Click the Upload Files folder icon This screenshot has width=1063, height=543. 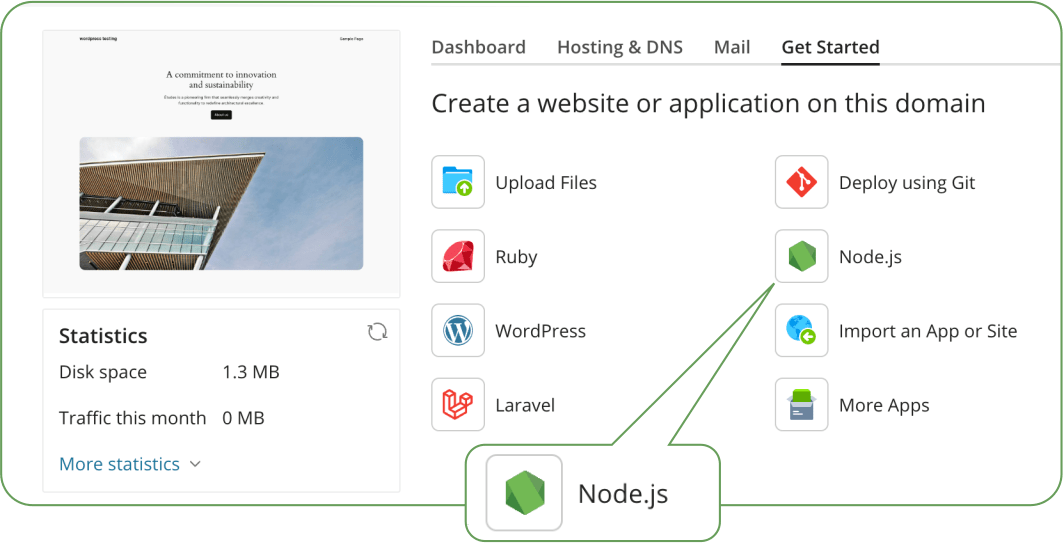(x=458, y=182)
